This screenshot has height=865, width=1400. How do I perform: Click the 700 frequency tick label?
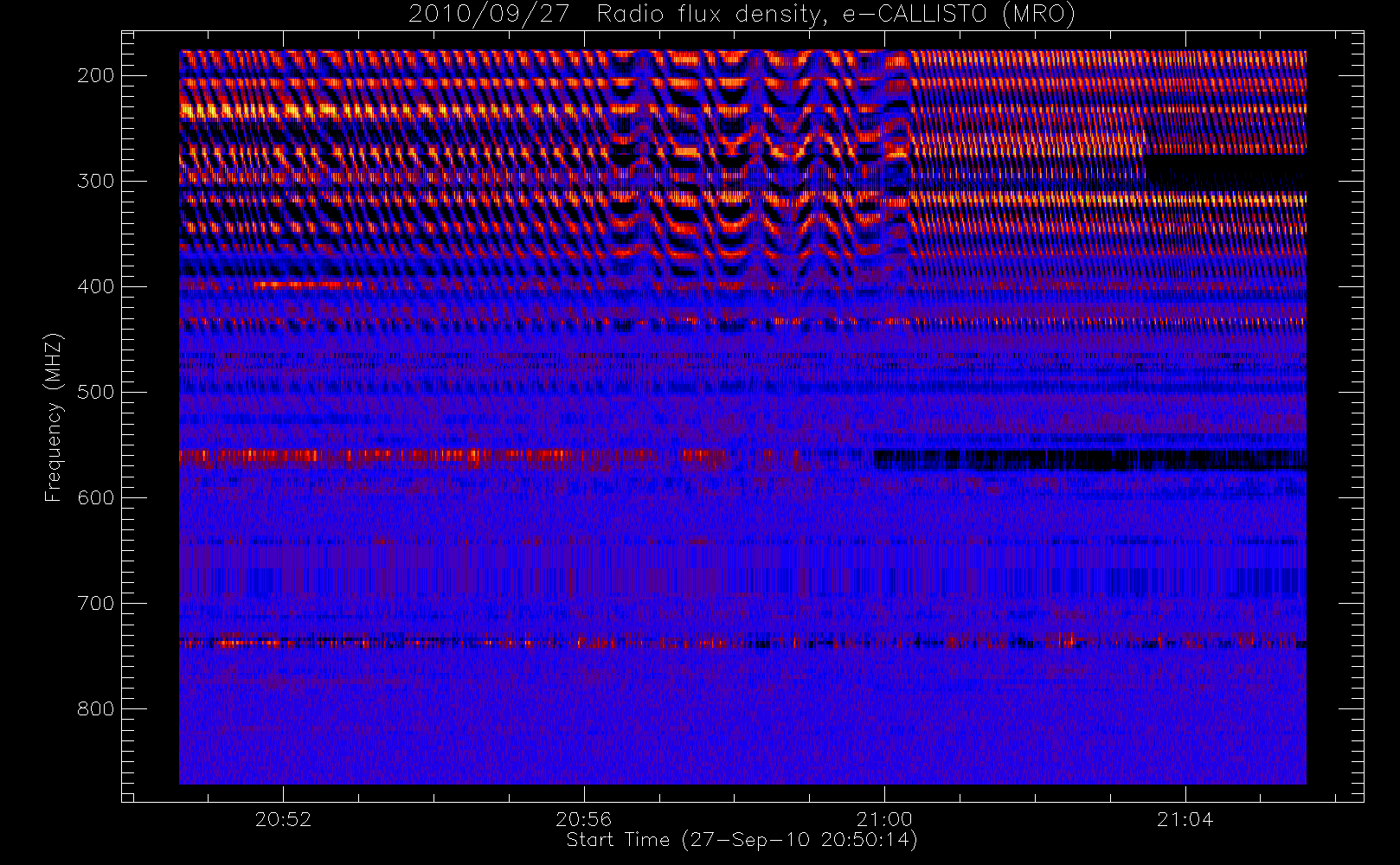point(96,603)
